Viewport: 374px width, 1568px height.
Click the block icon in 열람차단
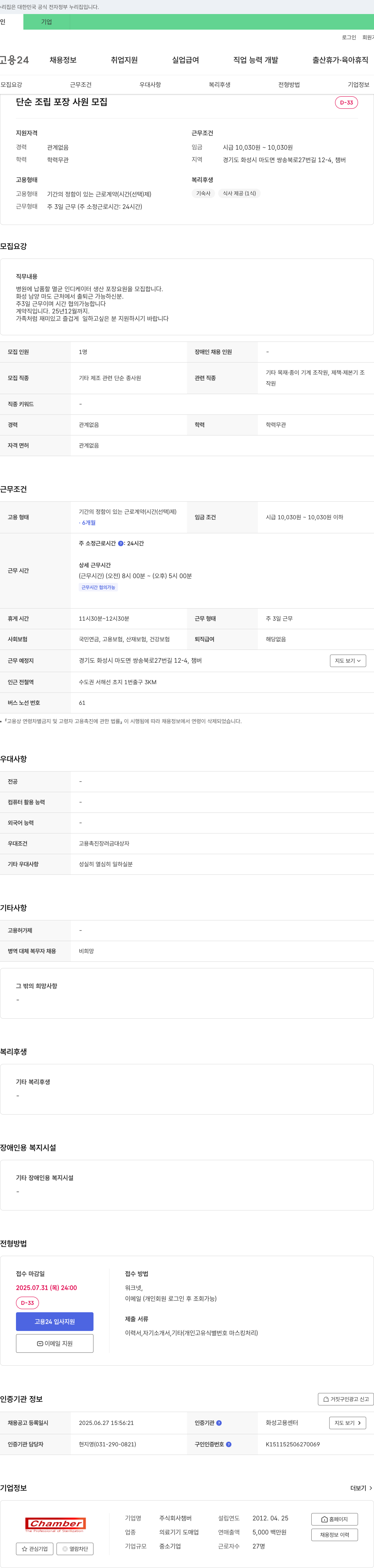[x=65, y=1549]
